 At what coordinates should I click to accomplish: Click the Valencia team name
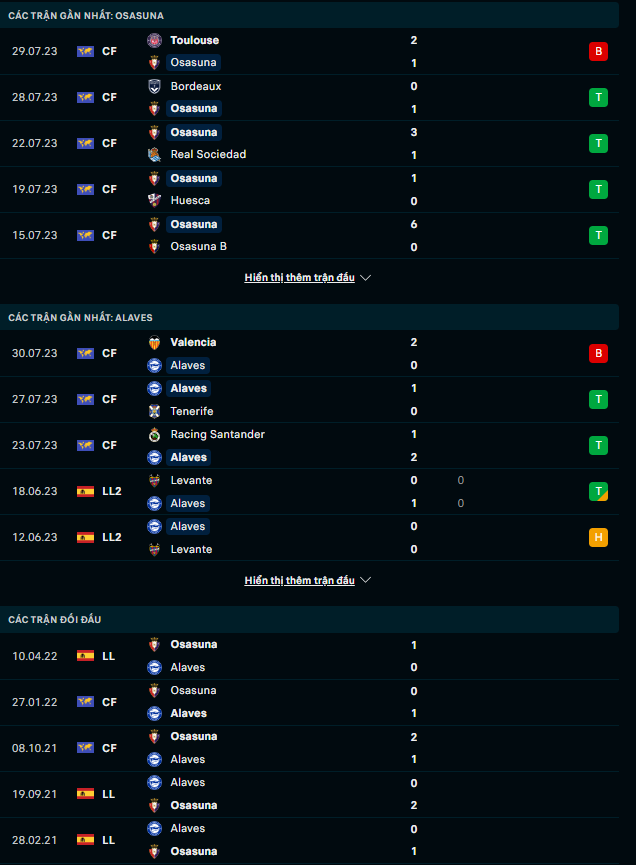pyautogui.click(x=193, y=342)
